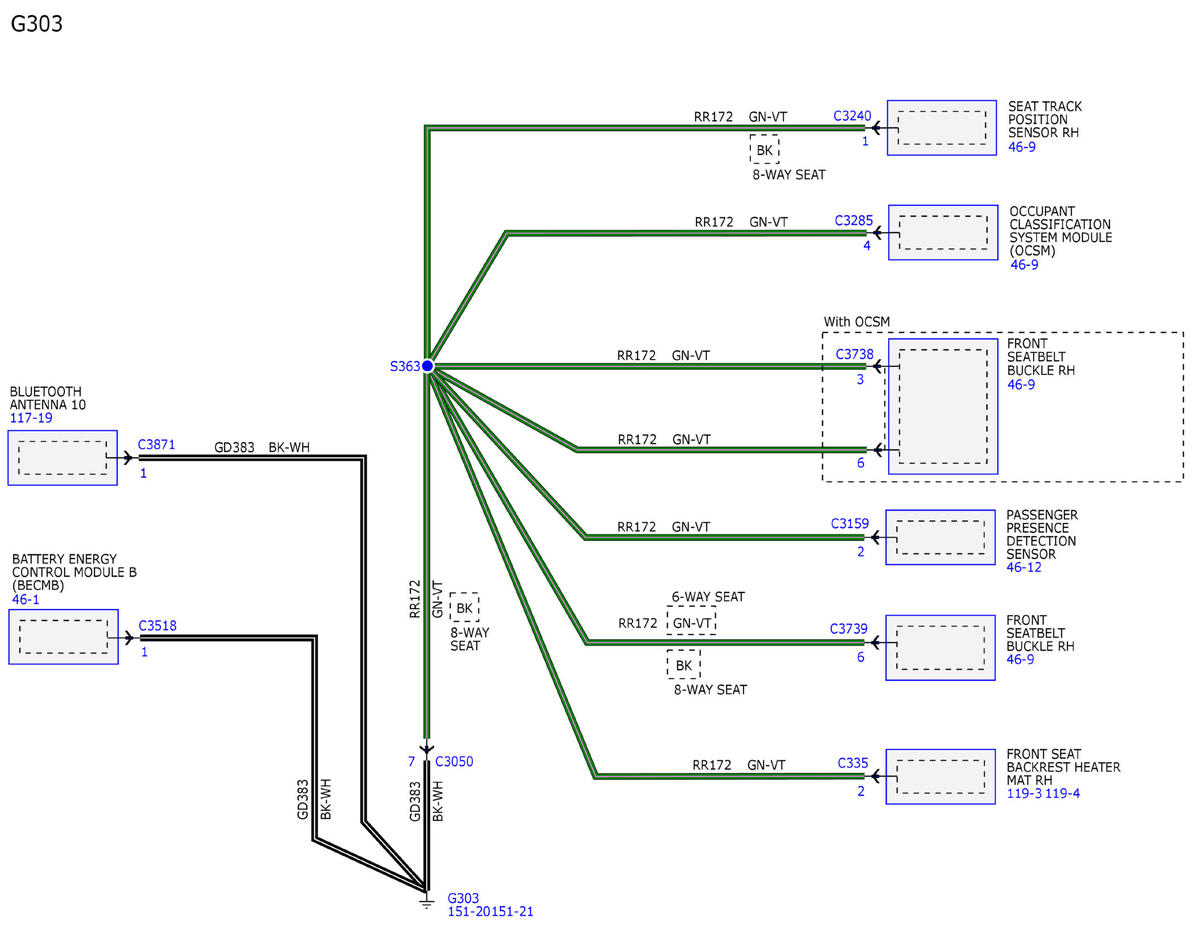Click the 'With OCSM' label
The width and height of the screenshot is (1200, 927).
[x=857, y=321]
